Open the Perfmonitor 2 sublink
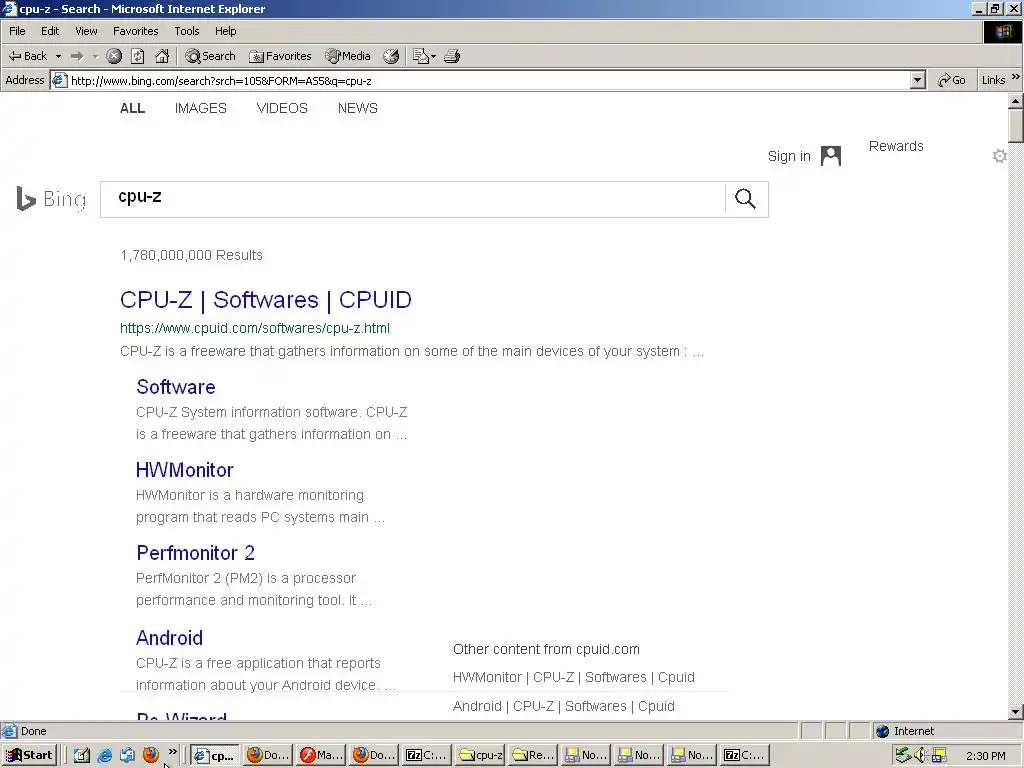The width and height of the screenshot is (1024, 768). pyautogui.click(x=195, y=553)
